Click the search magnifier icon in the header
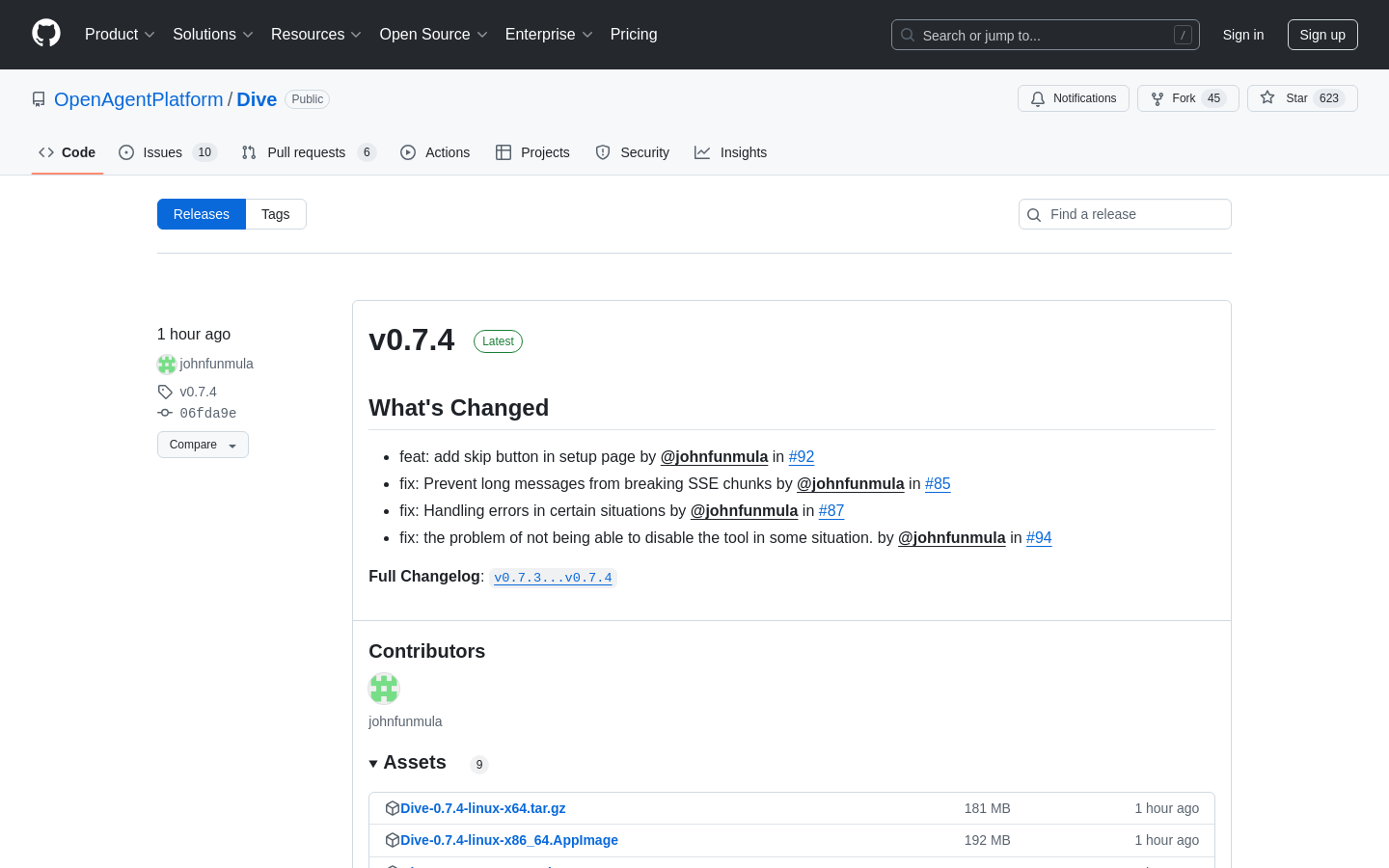Screen dimensions: 1389x868 tap(908, 35)
